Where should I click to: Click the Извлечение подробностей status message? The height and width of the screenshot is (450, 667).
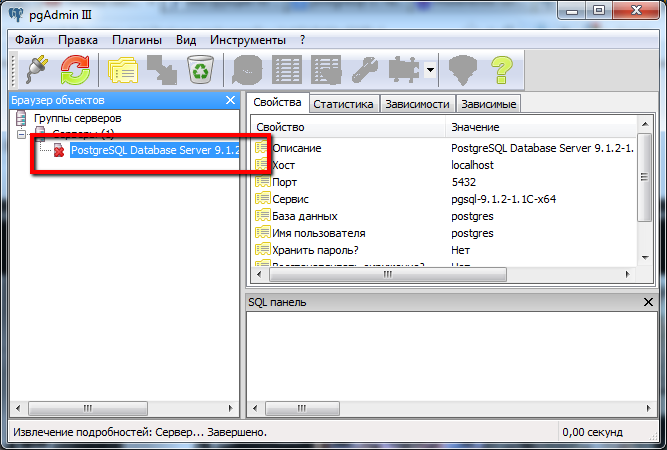pos(140,432)
